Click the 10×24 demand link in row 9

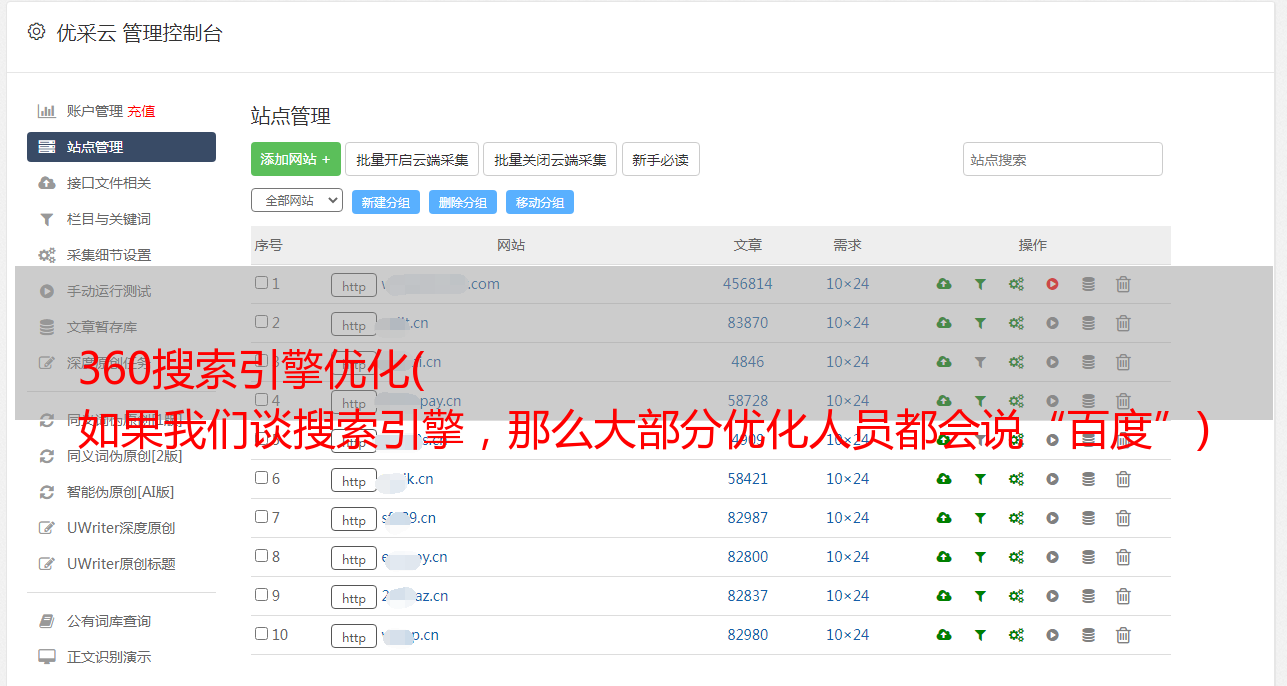847,596
